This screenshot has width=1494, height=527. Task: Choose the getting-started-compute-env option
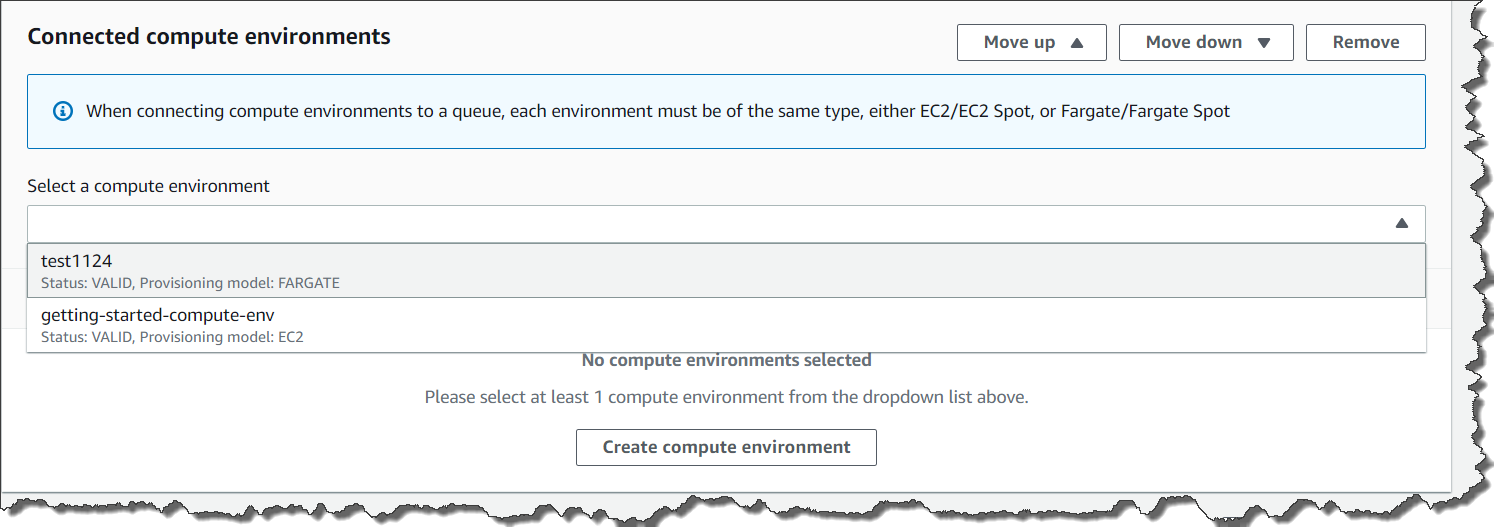click(157, 315)
